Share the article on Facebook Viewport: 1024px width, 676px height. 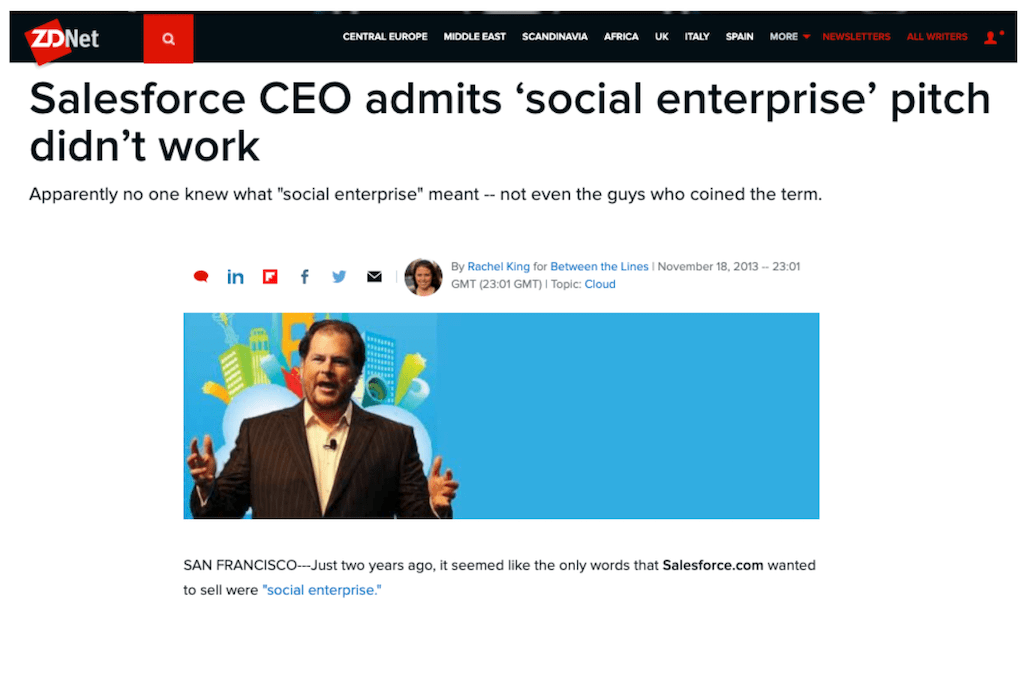click(x=304, y=276)
